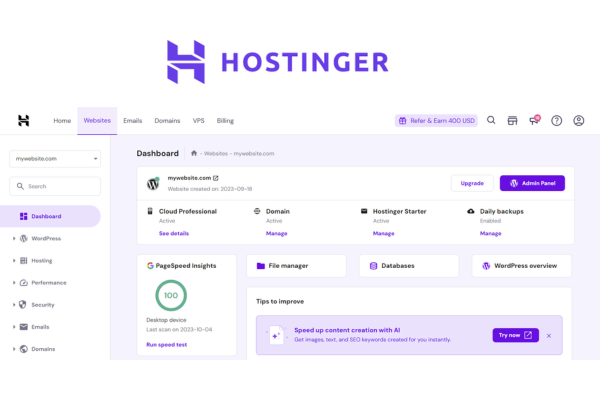
Task: Click 'Speed up content creation with AI' text
Action: [x=347, y=330]
